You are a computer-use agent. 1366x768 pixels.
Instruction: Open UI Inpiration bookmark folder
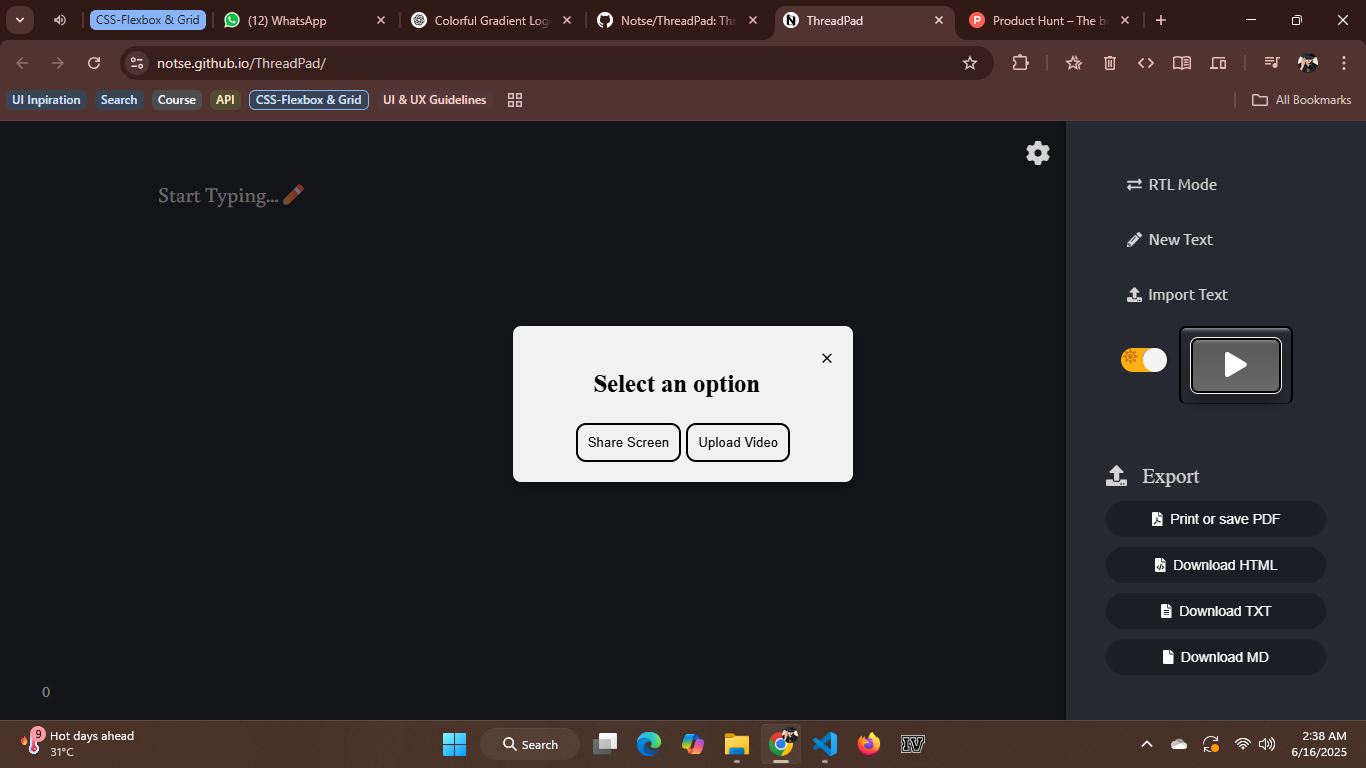[x=46, y=100]
